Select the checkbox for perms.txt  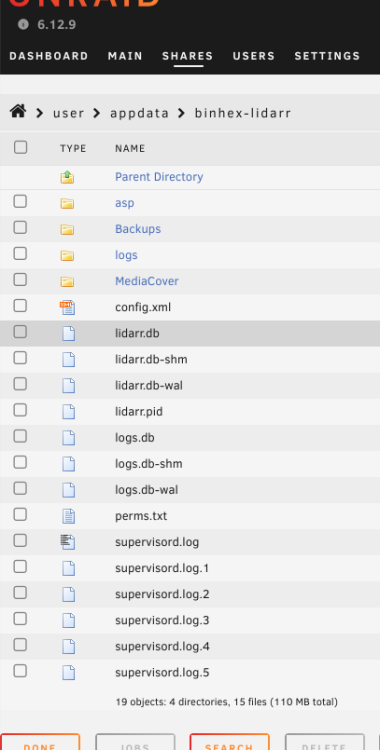click(20, 514)
